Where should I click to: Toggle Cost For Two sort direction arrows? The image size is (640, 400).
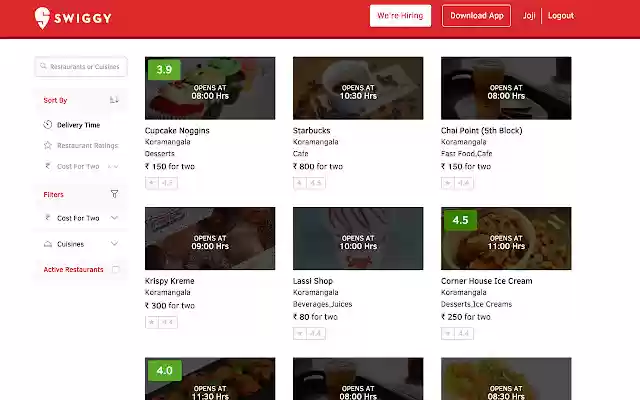[113, 166]
